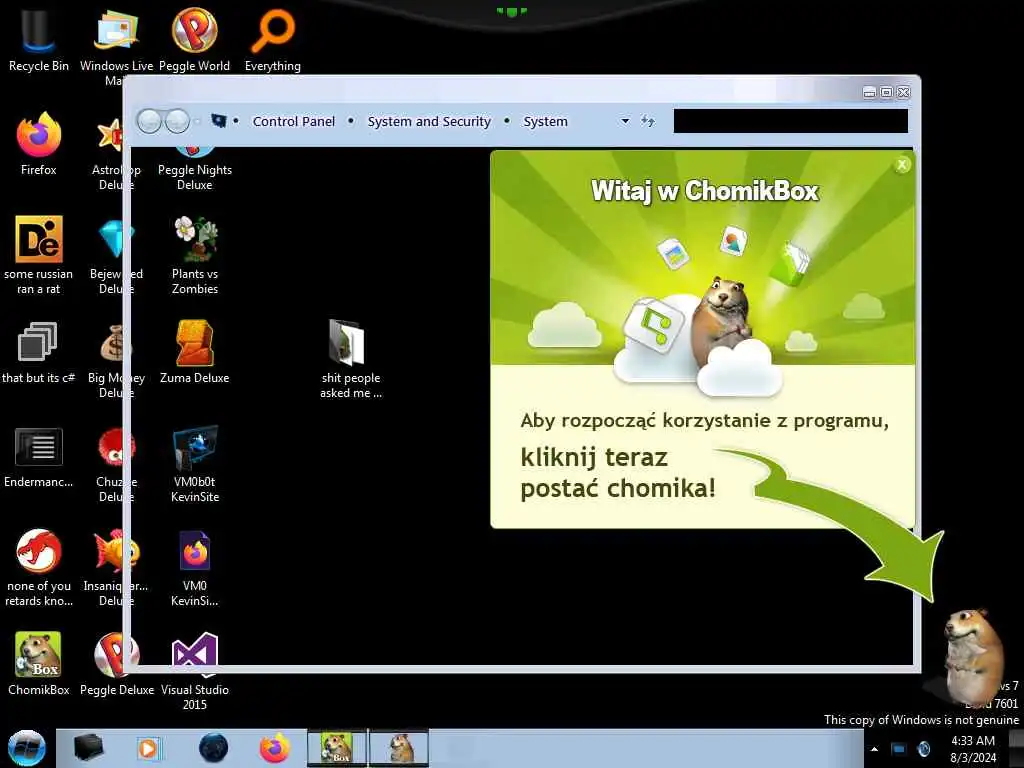Viewport: 1024px width, 768px height.
Task: Open the 'none of you' desktop icon
Action: [39, 567]
